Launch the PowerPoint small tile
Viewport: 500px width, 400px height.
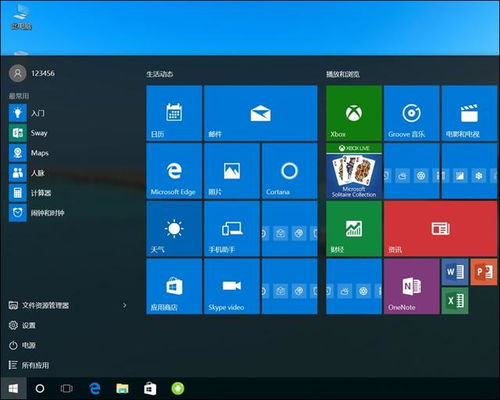click(x=484, y=272)
